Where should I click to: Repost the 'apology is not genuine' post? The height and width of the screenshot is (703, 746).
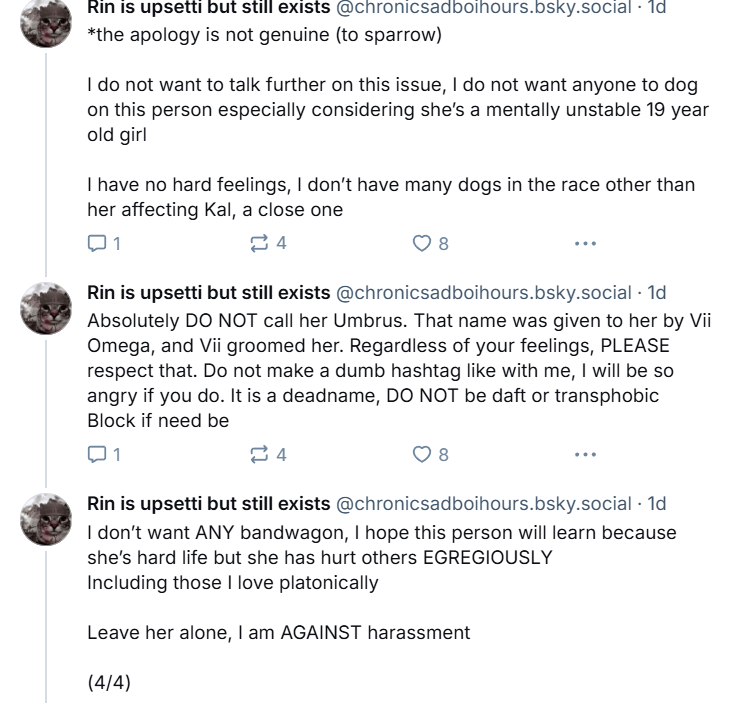click(268, 244)
